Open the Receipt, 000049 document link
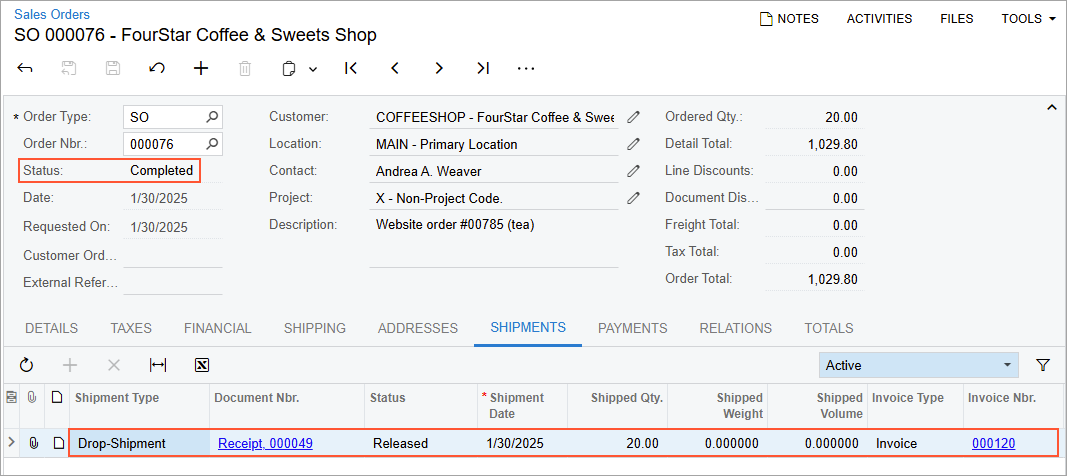The image size is (1067, 476). (265, 443)
